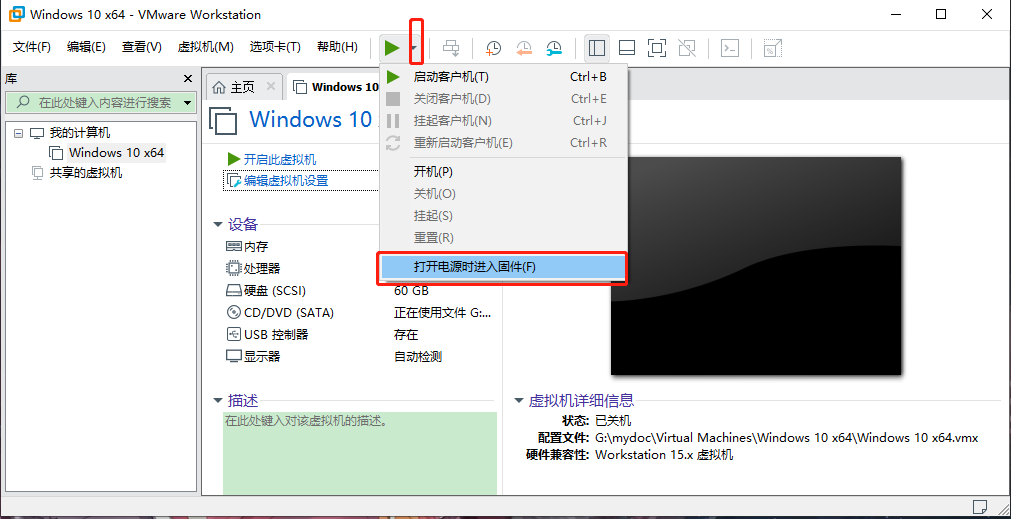Take a snapshot using the clock-plus icon
The image size is (1011, 519).
493,48
